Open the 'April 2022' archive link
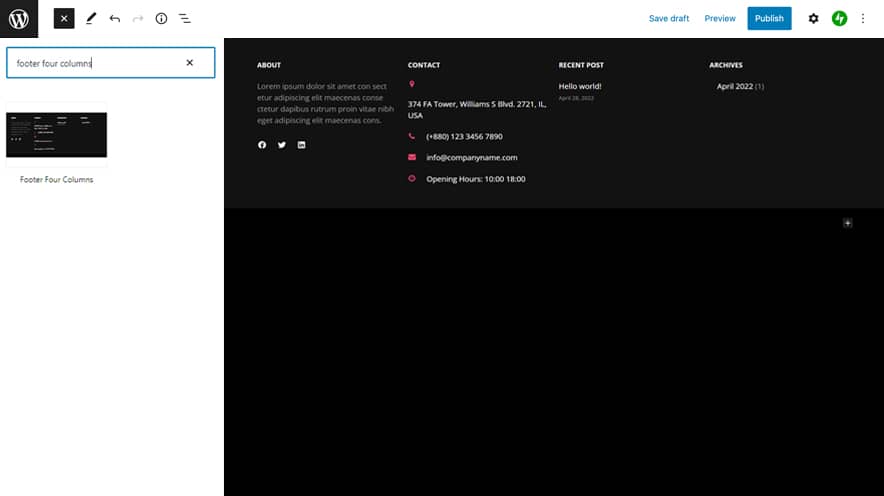Screen dimensions: 884x496 (735, 86)
